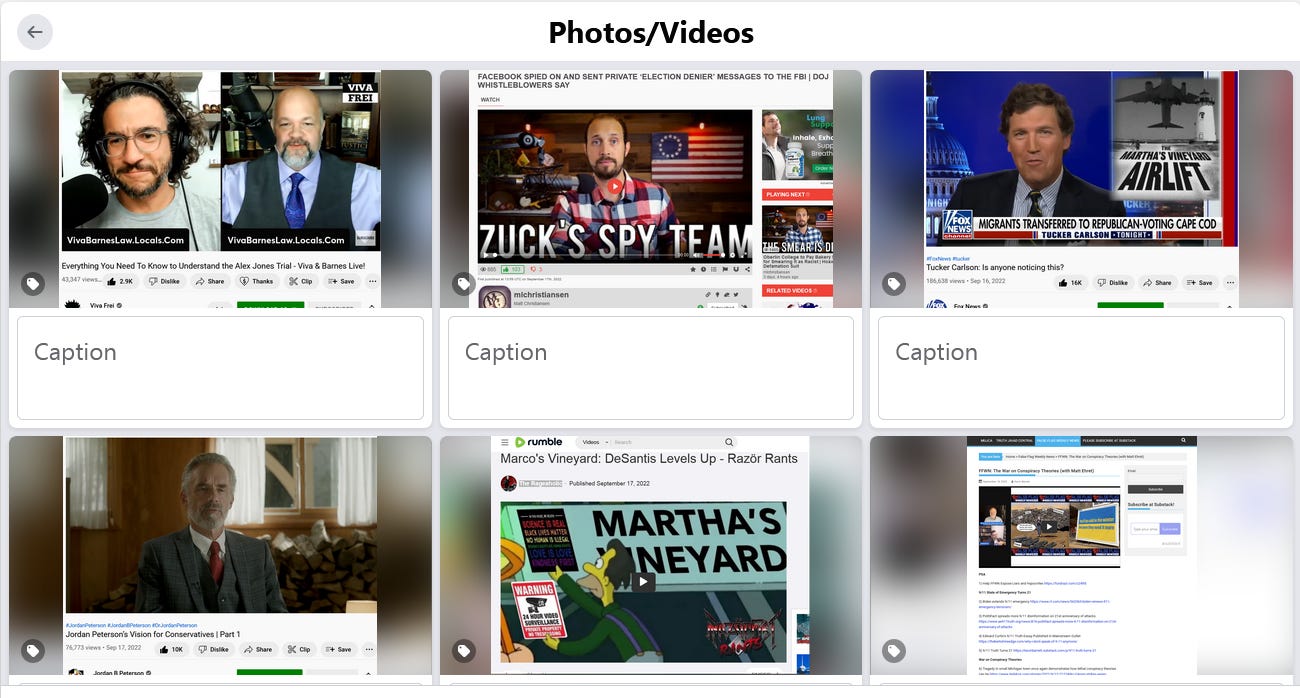This screenshot has height=698, width=1300.
Task: Add caption under Tucker Carlson photo
Action: click(x=1081, y=368)
